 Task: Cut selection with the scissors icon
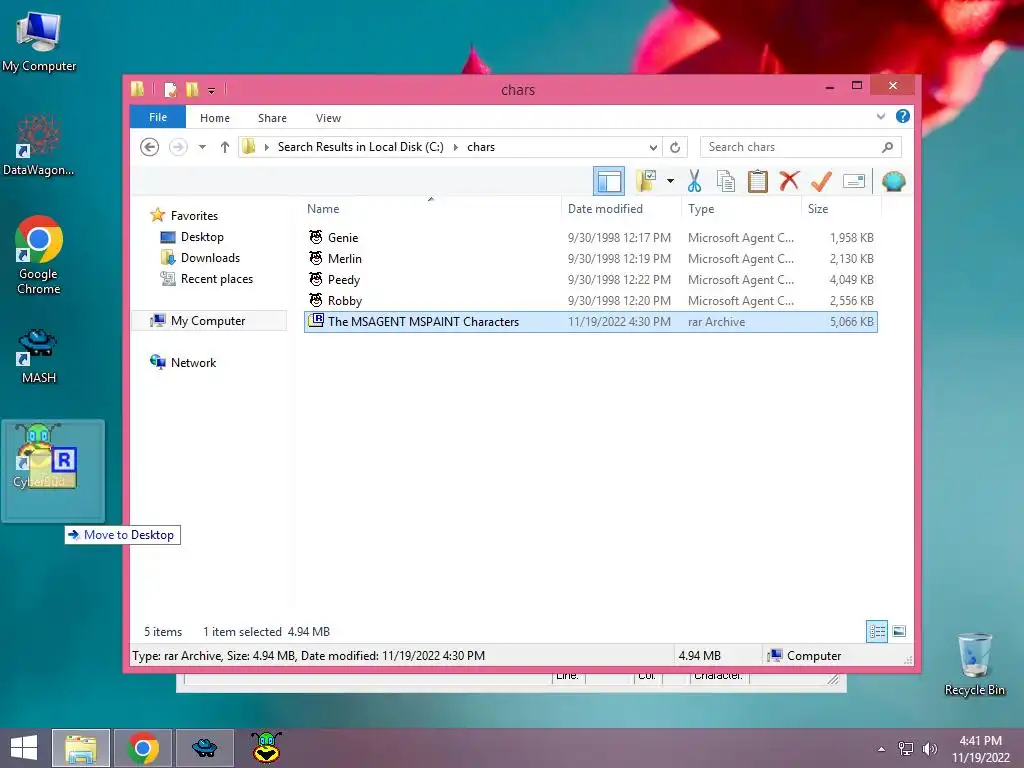[x=694, y=181]
